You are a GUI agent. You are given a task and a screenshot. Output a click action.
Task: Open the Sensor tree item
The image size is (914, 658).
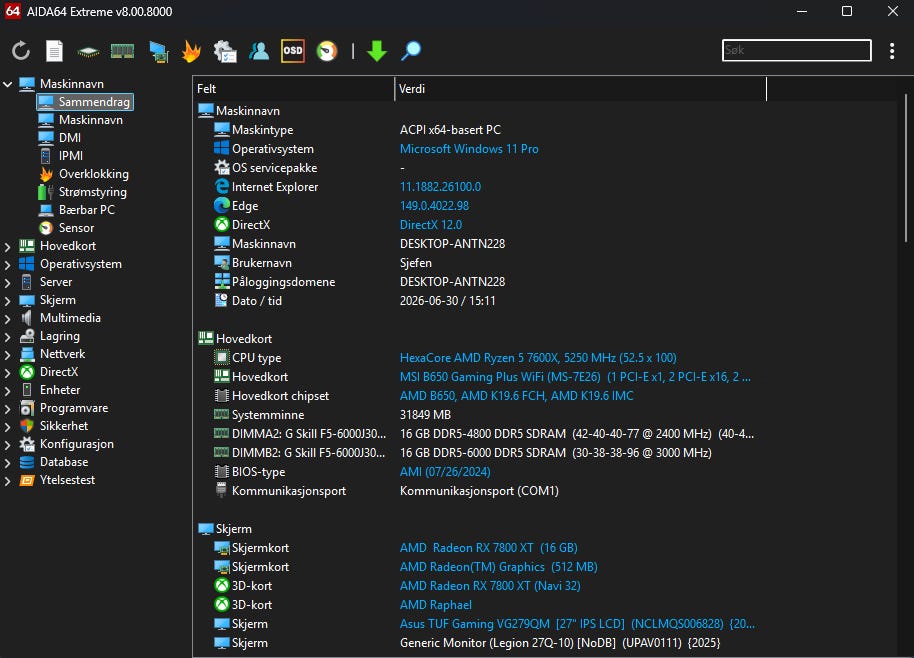pos(76,228)
